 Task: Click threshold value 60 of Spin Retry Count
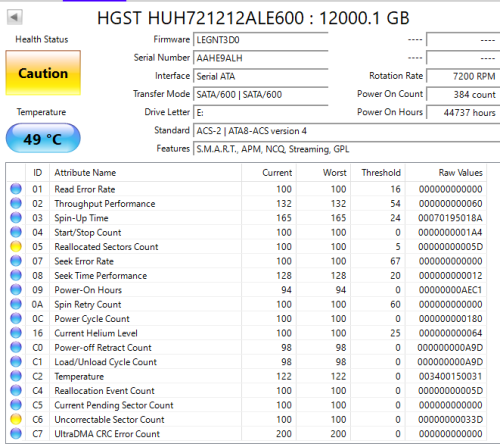(x=395, y=304)
